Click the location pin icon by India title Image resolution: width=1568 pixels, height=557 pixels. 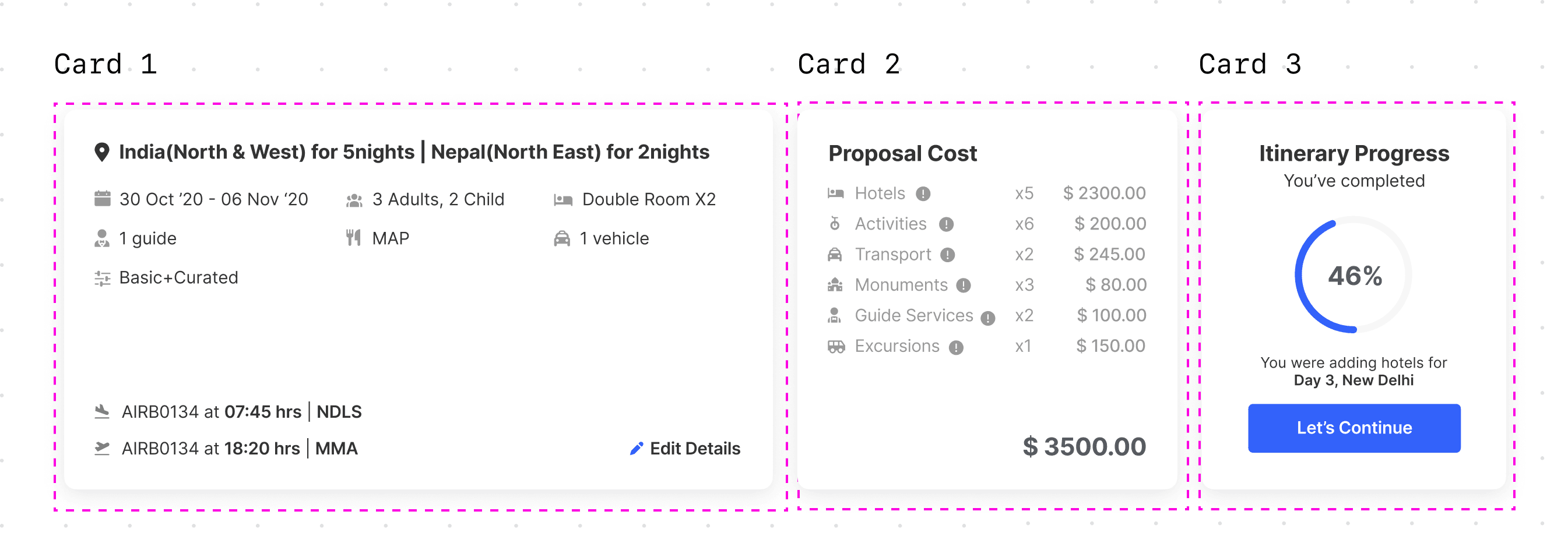(101, 152)
